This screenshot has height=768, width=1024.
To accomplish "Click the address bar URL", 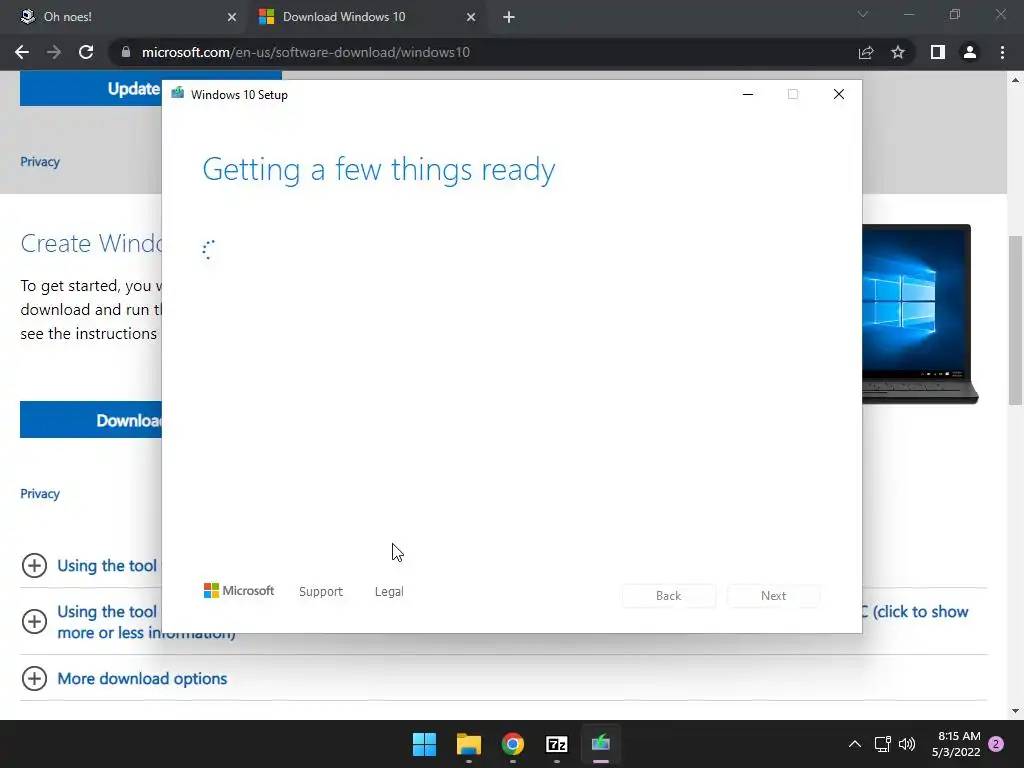I will point(306,52).
